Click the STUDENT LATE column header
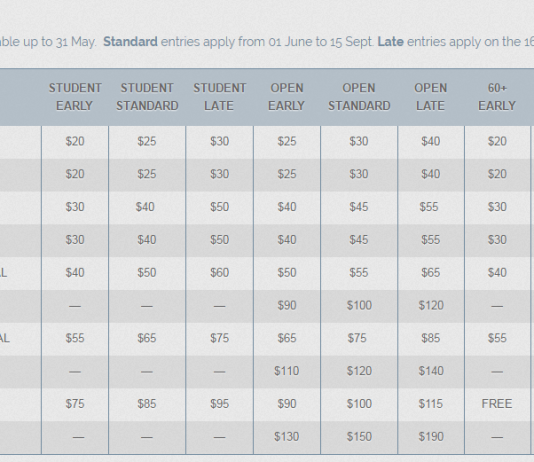 coord(220,97)
